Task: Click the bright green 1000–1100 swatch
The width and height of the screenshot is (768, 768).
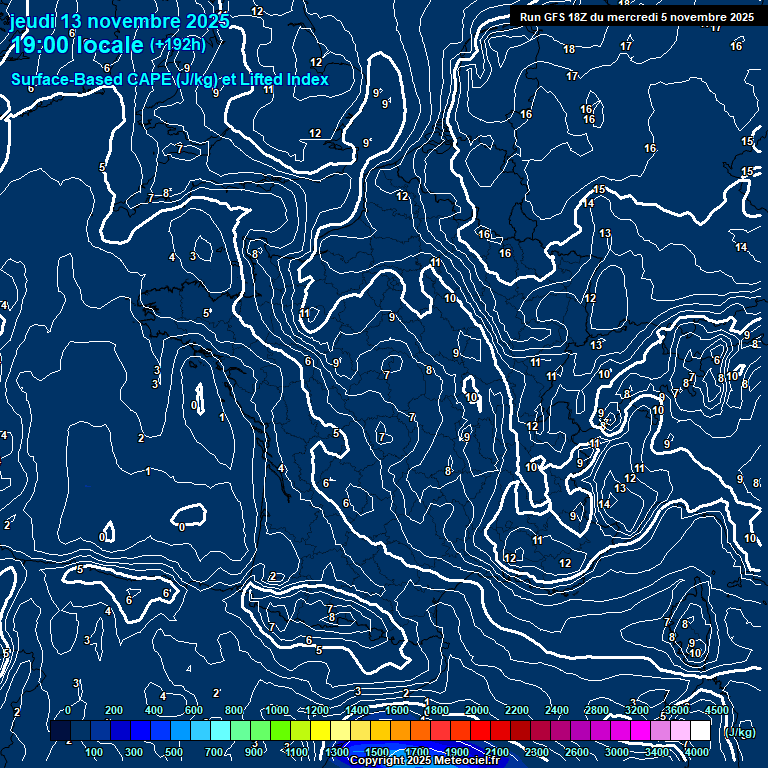Action: click(280, 730)
